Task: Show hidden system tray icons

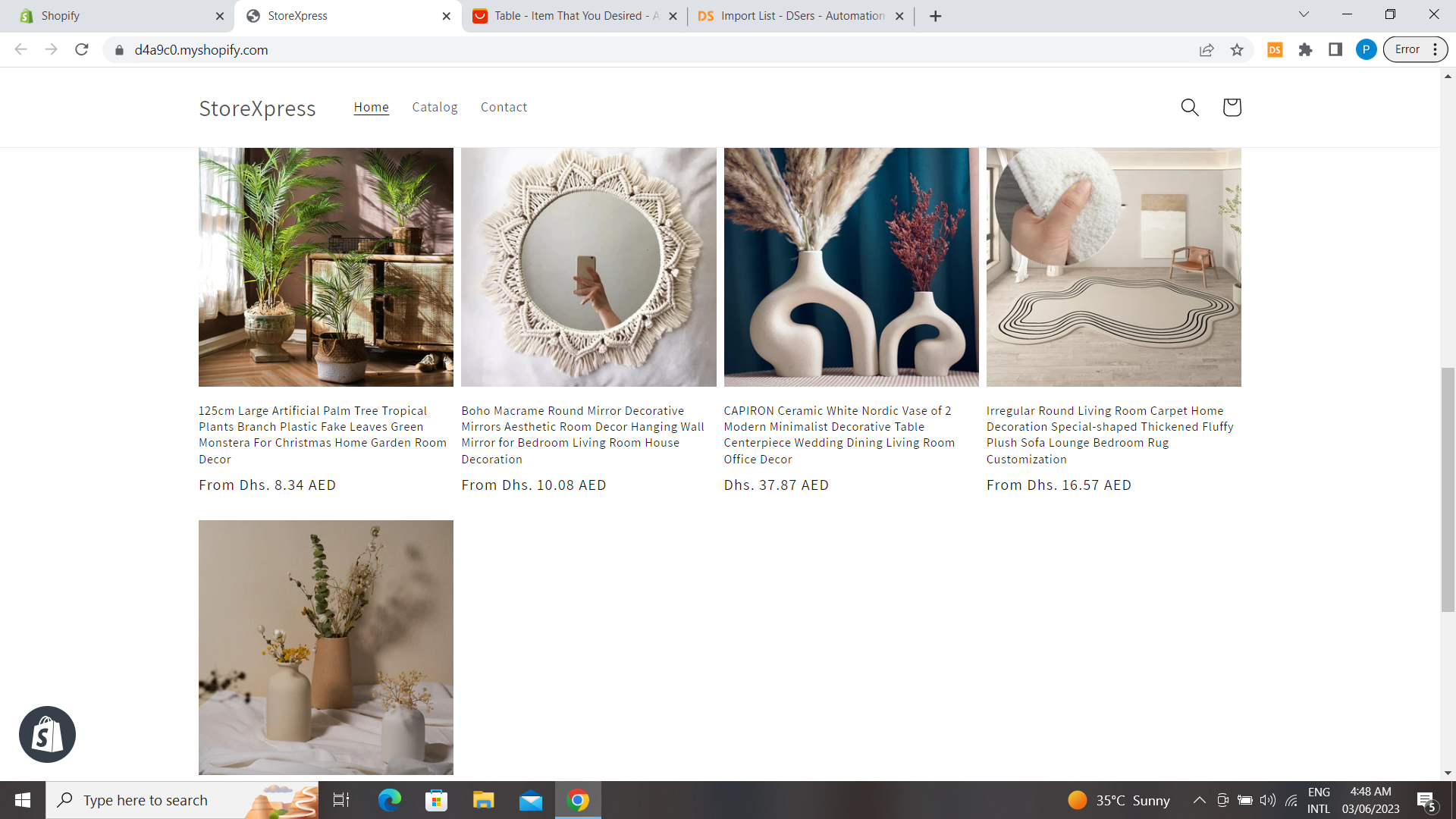Action: 1199,800
